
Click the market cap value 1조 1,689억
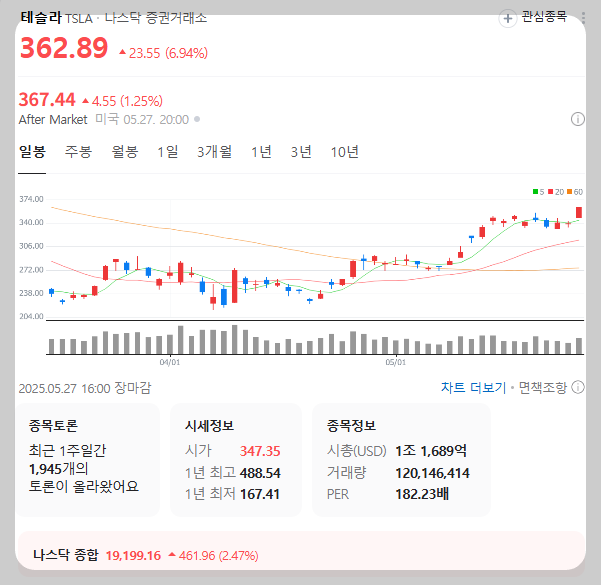click(431, 451)
